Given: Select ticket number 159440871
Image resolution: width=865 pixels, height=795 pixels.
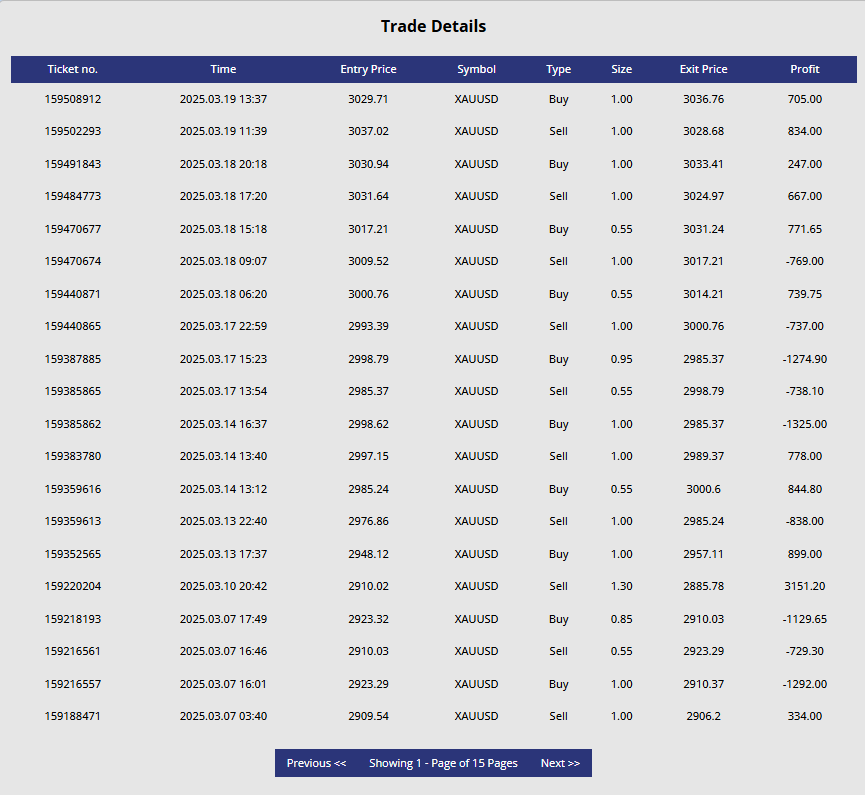Looking at the screenshot, I should click(x=73, y=295).
